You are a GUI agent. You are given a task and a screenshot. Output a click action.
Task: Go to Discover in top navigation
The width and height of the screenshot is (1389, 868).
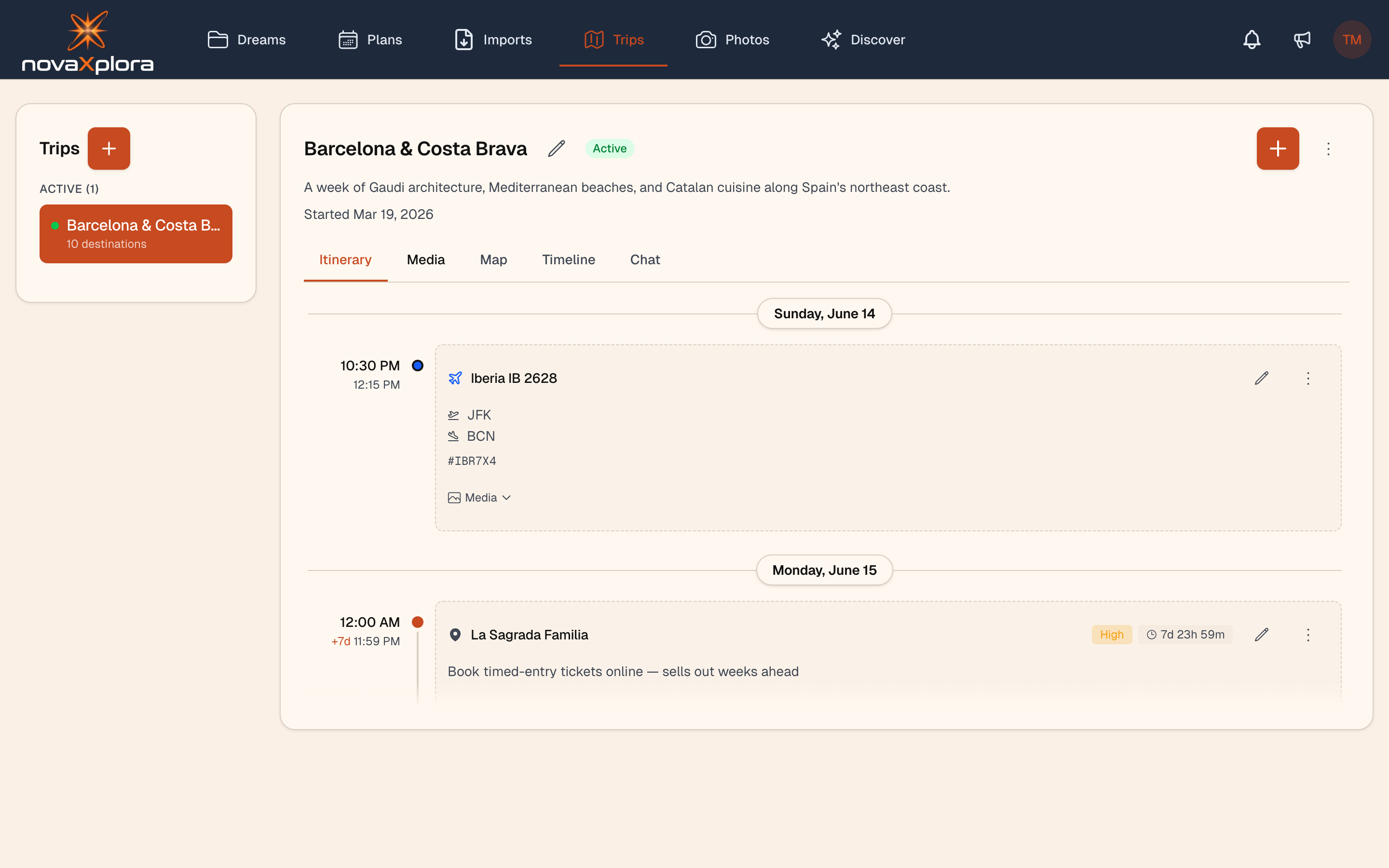tap(863, 40)
